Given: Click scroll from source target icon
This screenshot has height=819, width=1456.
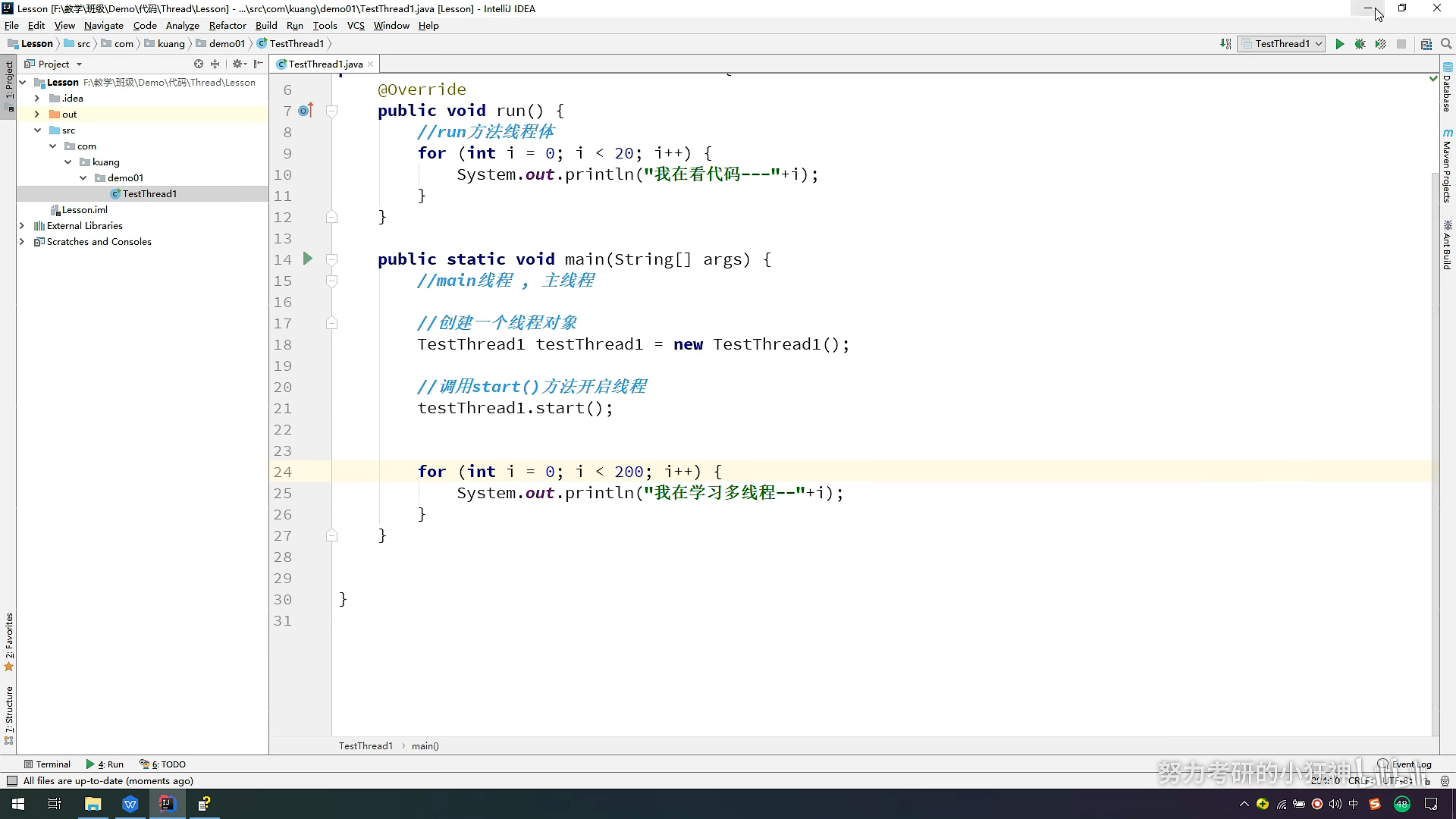Looking at the screenshot, I should pos(199,64).
